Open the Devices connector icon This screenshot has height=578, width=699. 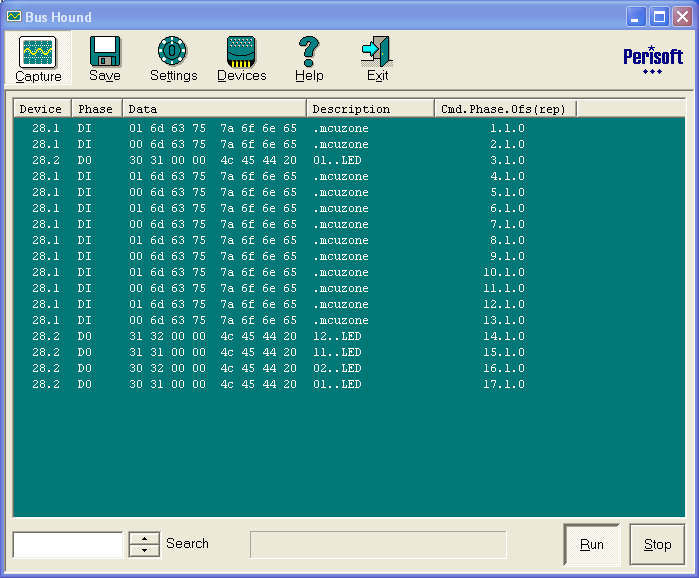241,52
